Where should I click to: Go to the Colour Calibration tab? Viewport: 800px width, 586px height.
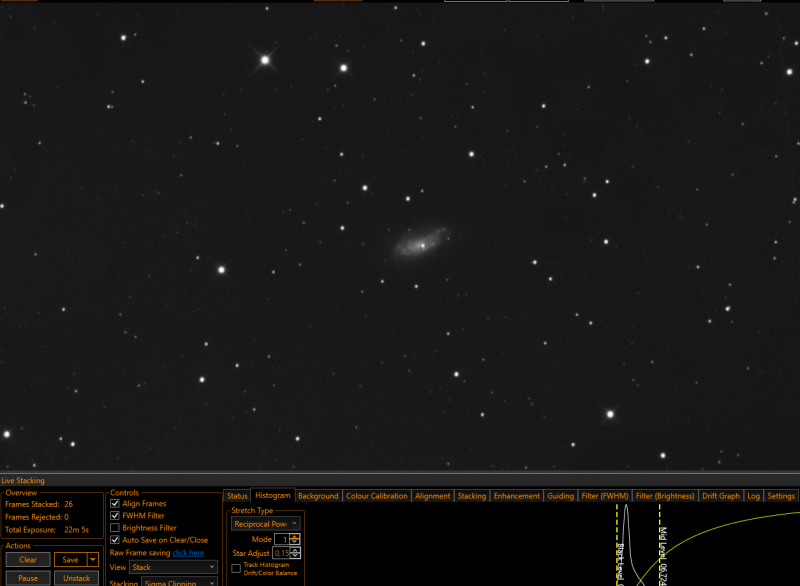click(x=377, y=496)
